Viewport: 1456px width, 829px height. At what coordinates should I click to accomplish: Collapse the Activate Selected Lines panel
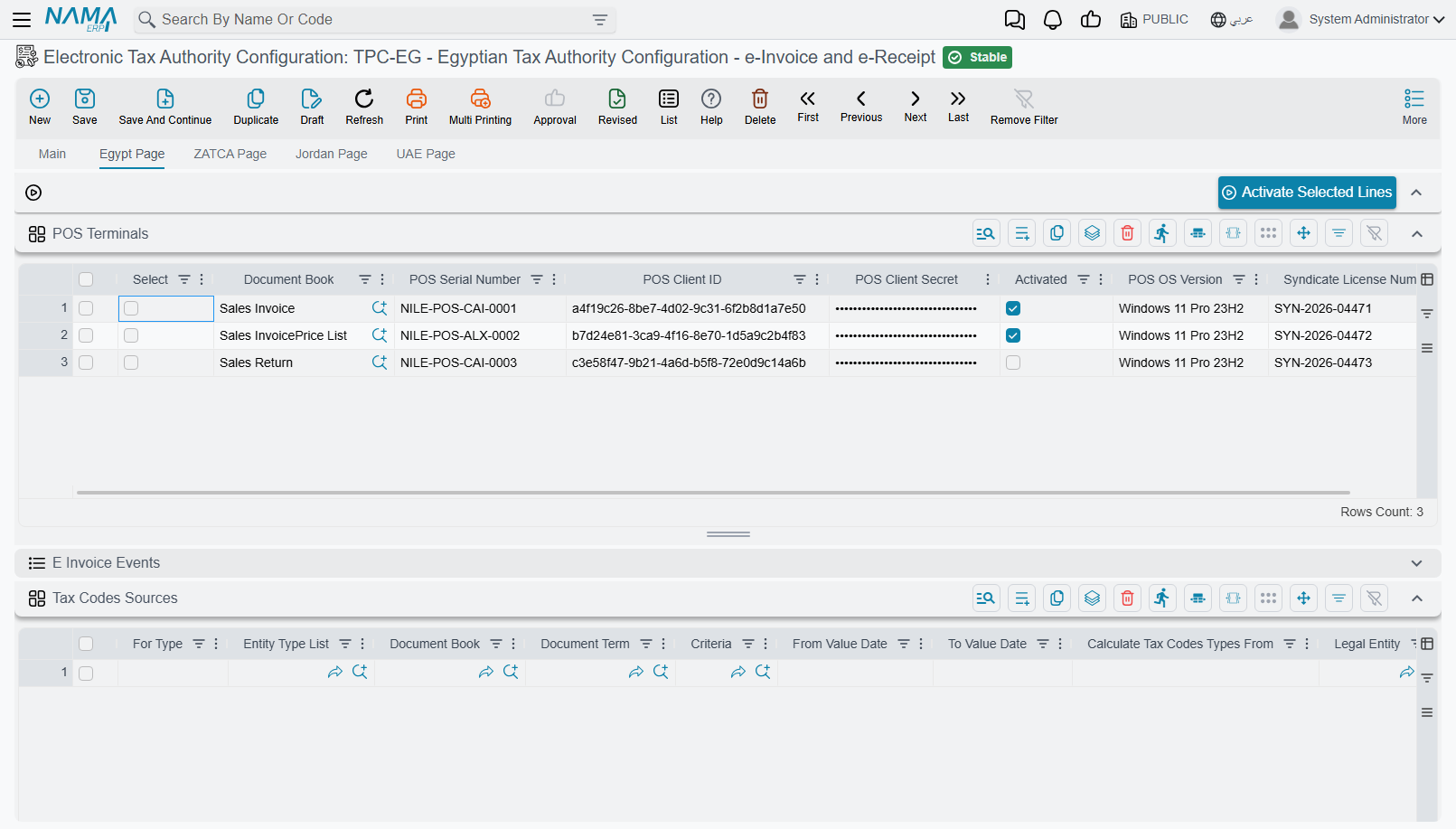(x=1416, y=193)
